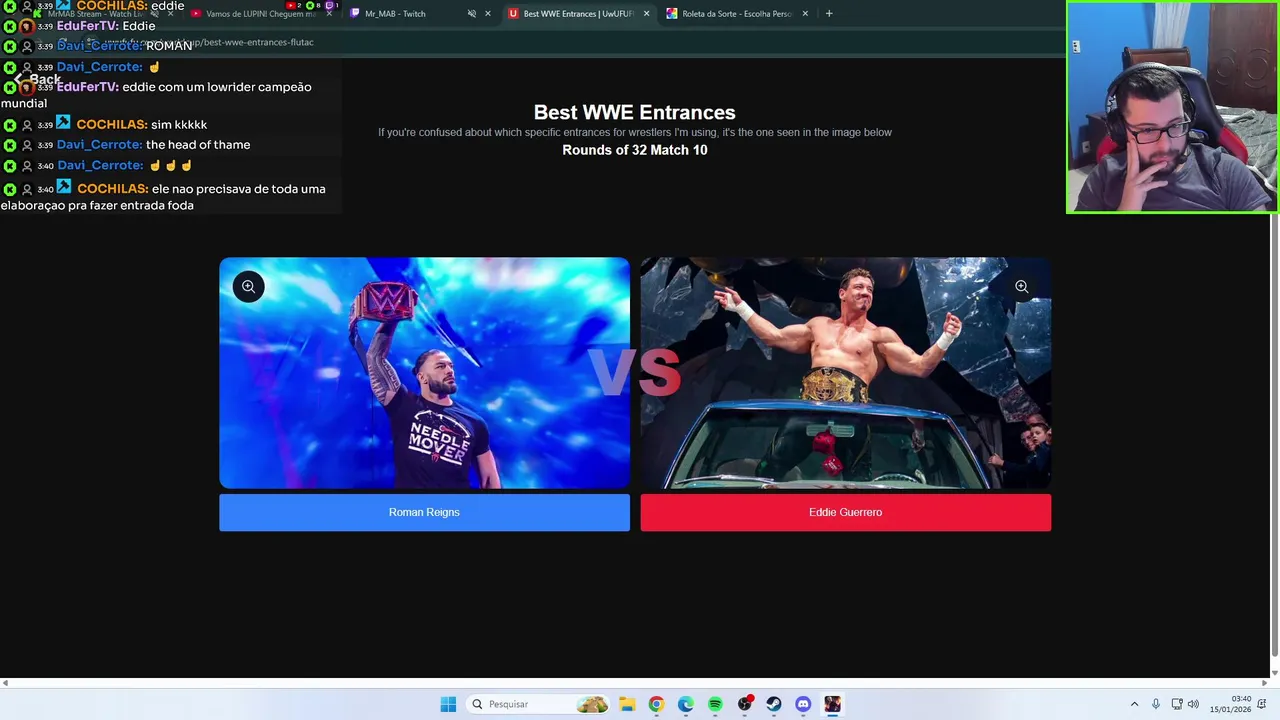This screenshot has width=1280, height=720.
Task: Open OBS Studio from taskbar
Action: point(744,704)
